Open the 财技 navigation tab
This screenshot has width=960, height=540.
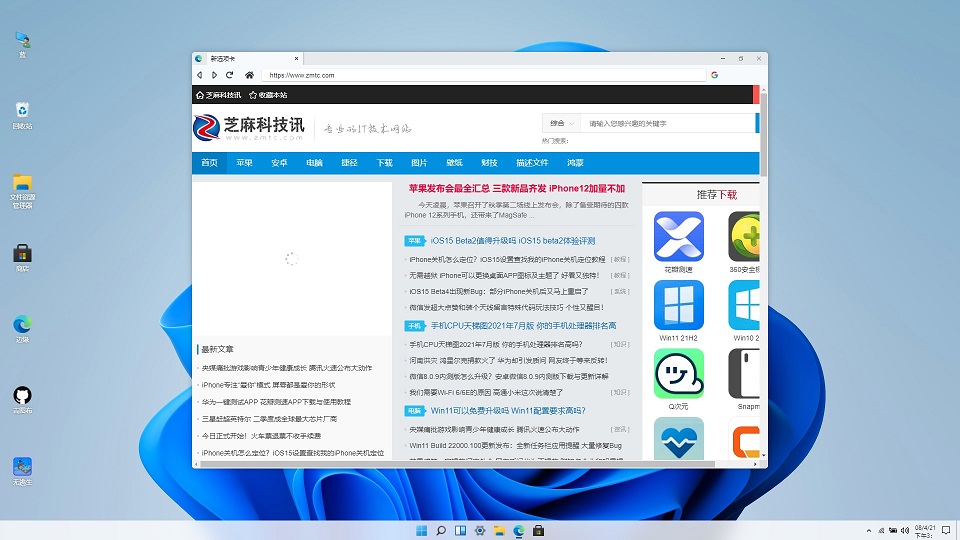click(x=489, y=163)
